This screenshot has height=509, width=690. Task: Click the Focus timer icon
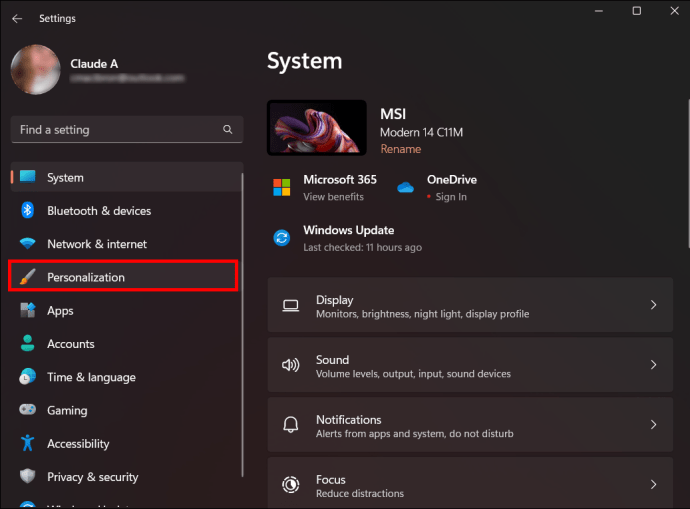click(290, 484)
